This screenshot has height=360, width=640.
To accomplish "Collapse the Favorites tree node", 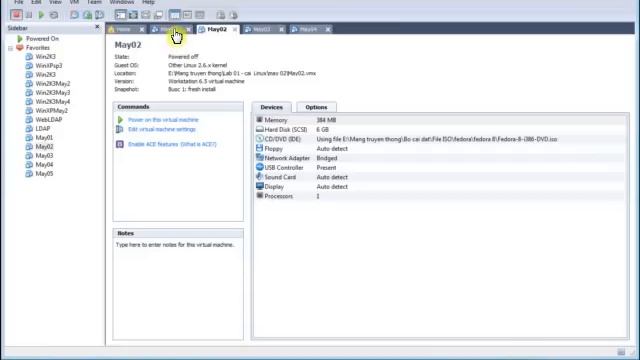I will pos(11,48).
